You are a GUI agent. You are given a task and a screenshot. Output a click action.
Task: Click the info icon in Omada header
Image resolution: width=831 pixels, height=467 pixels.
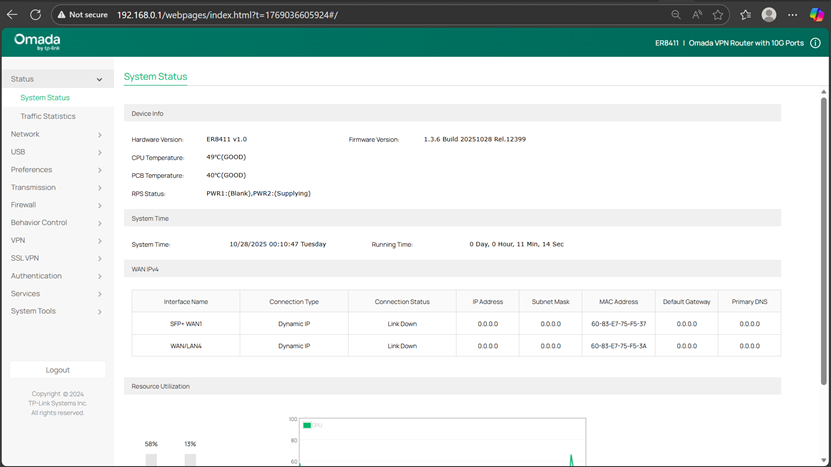point(815,43)
